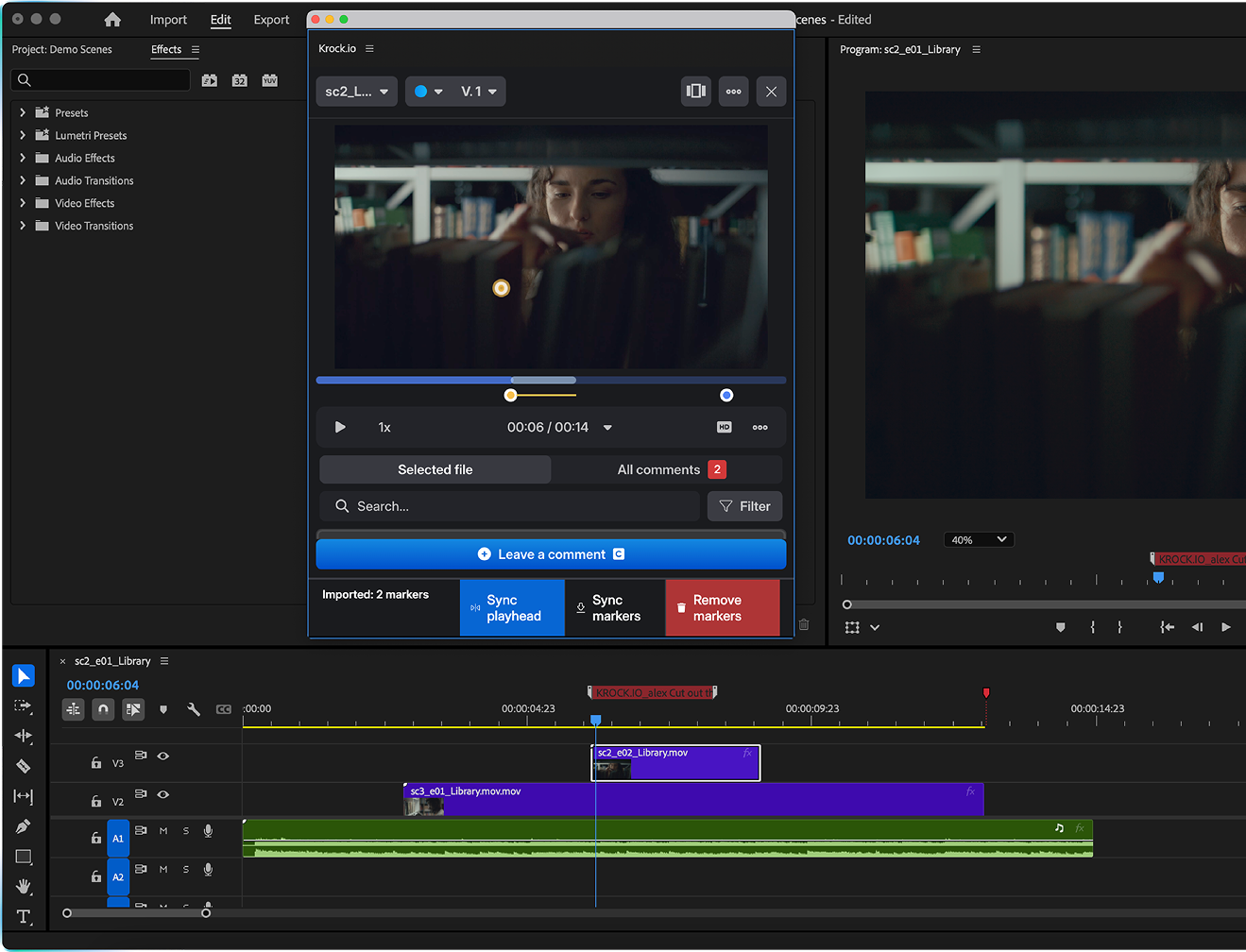Click the yellow playback progress handle in Krock player

coord(510,395)
